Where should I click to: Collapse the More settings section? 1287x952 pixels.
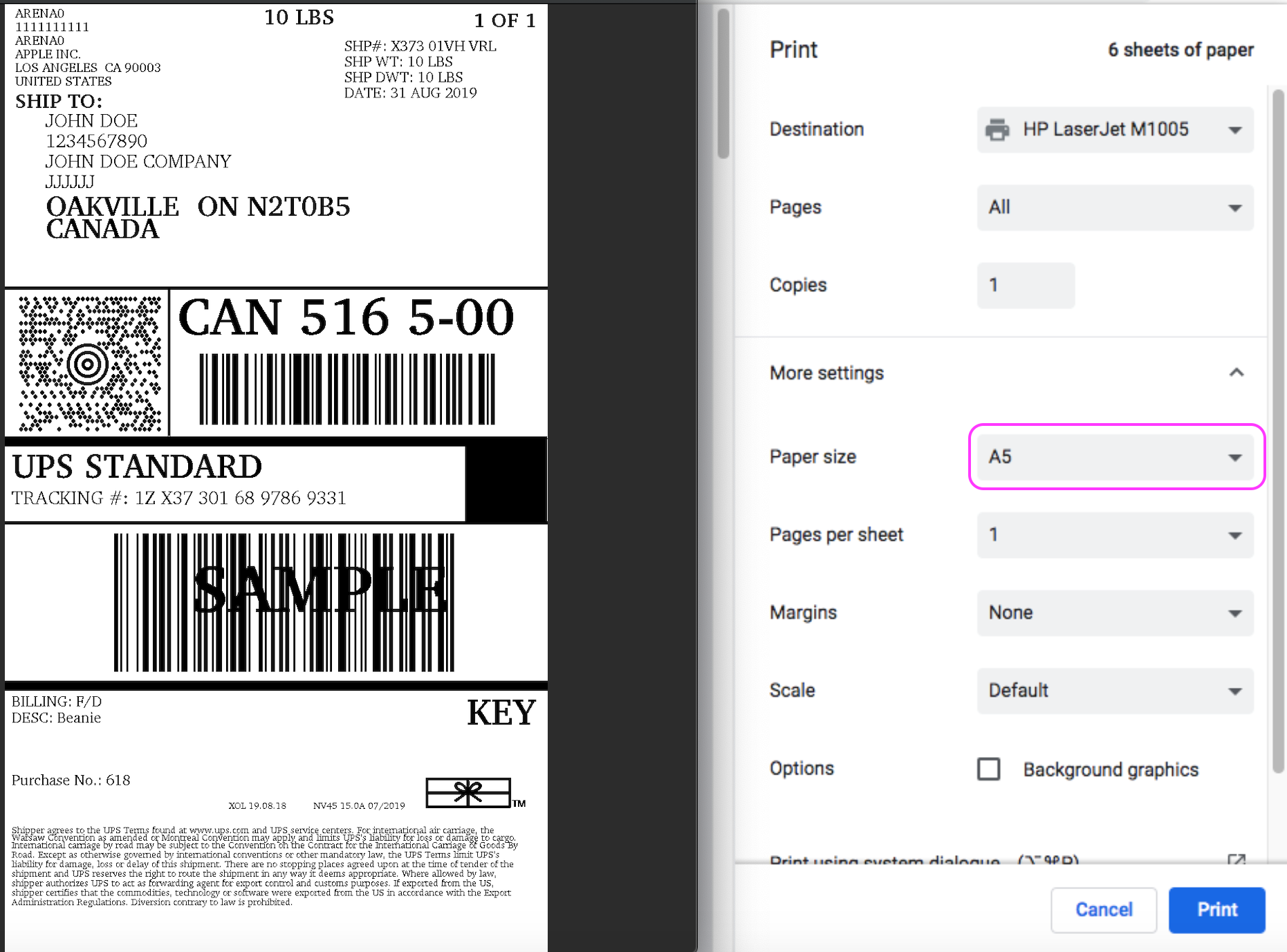click(x=1237, y=373)
